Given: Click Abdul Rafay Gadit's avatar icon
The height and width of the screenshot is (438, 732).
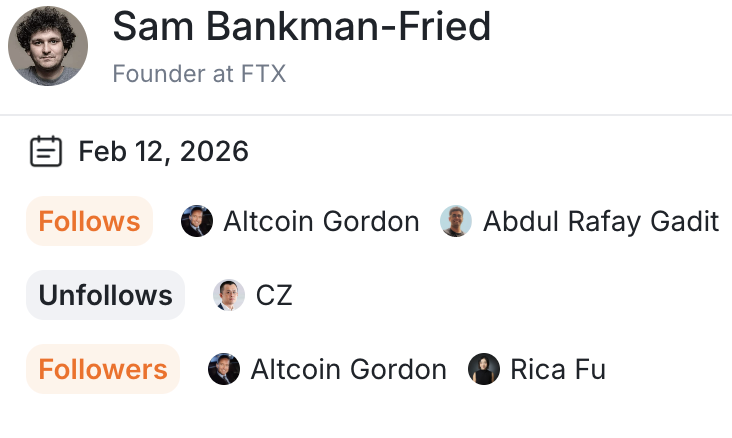Looking at the screenshot, I should 456,221.
